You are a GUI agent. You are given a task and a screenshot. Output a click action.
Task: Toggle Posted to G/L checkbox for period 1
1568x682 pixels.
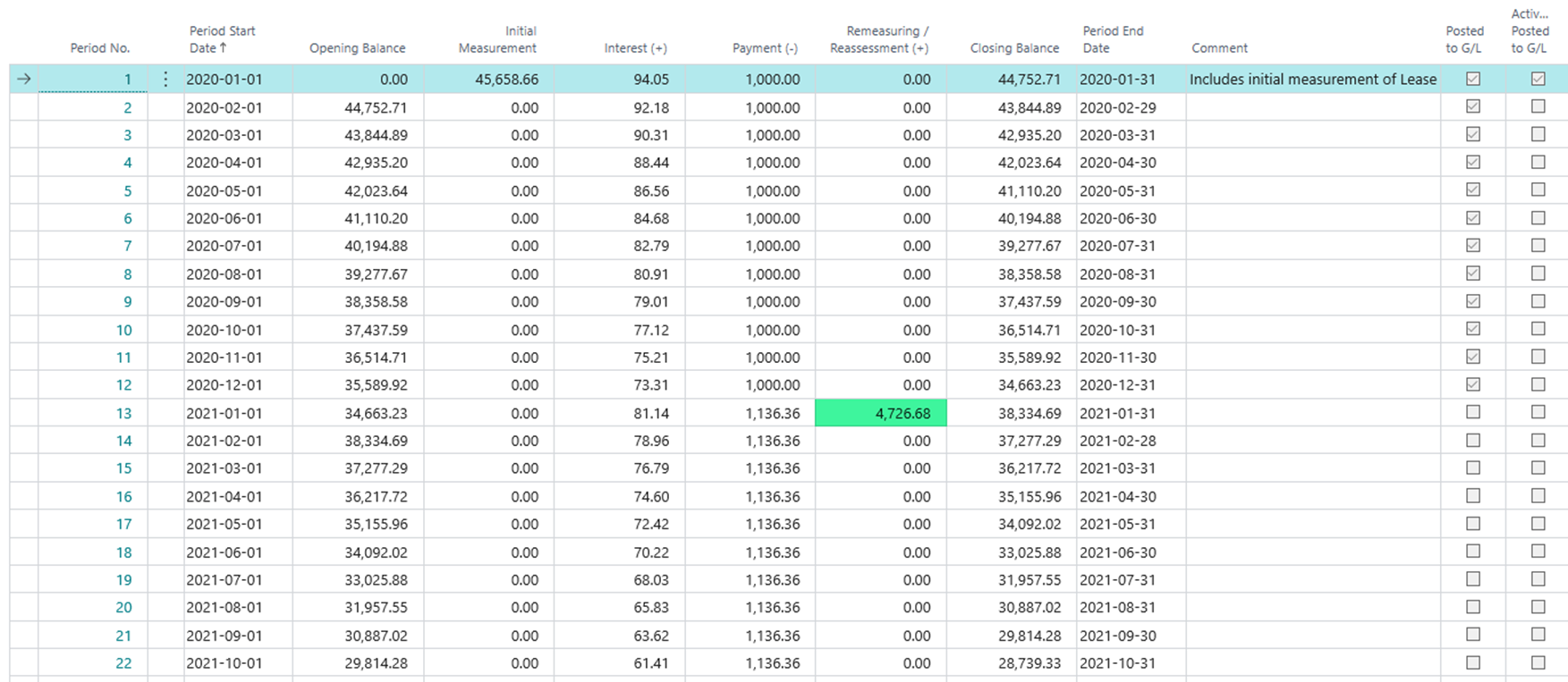click(1473, 79)
